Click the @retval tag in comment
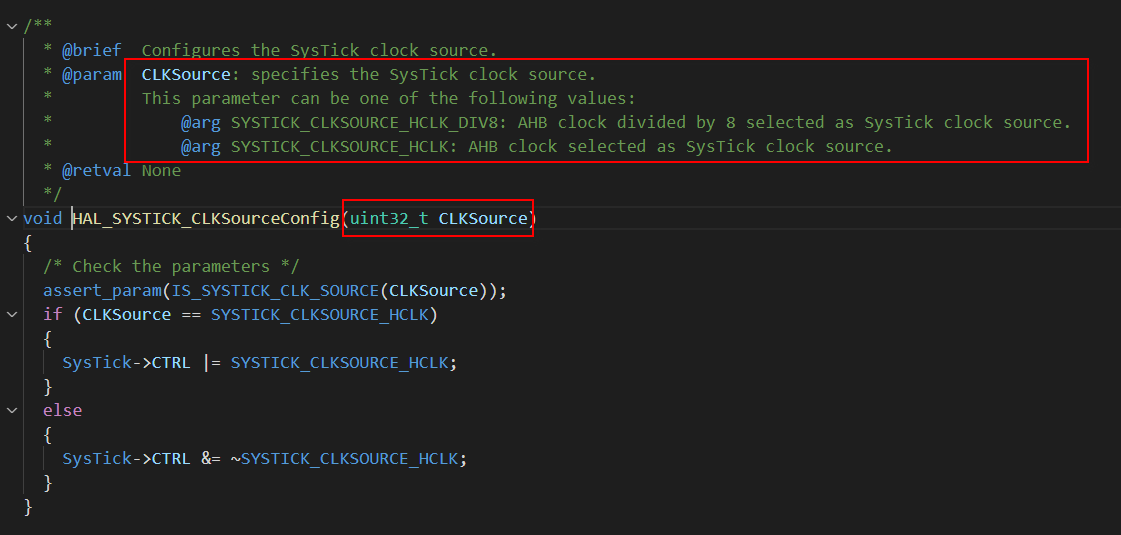 tap(97, 170)
